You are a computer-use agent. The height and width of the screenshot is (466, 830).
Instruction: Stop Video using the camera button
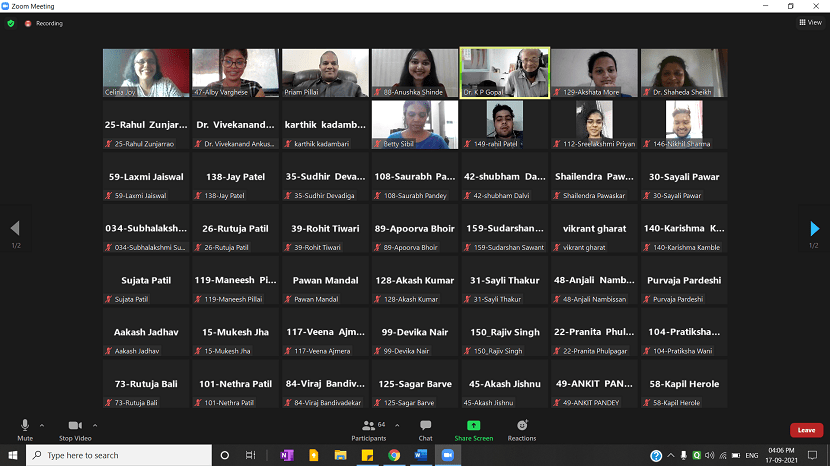click(74, 426)
